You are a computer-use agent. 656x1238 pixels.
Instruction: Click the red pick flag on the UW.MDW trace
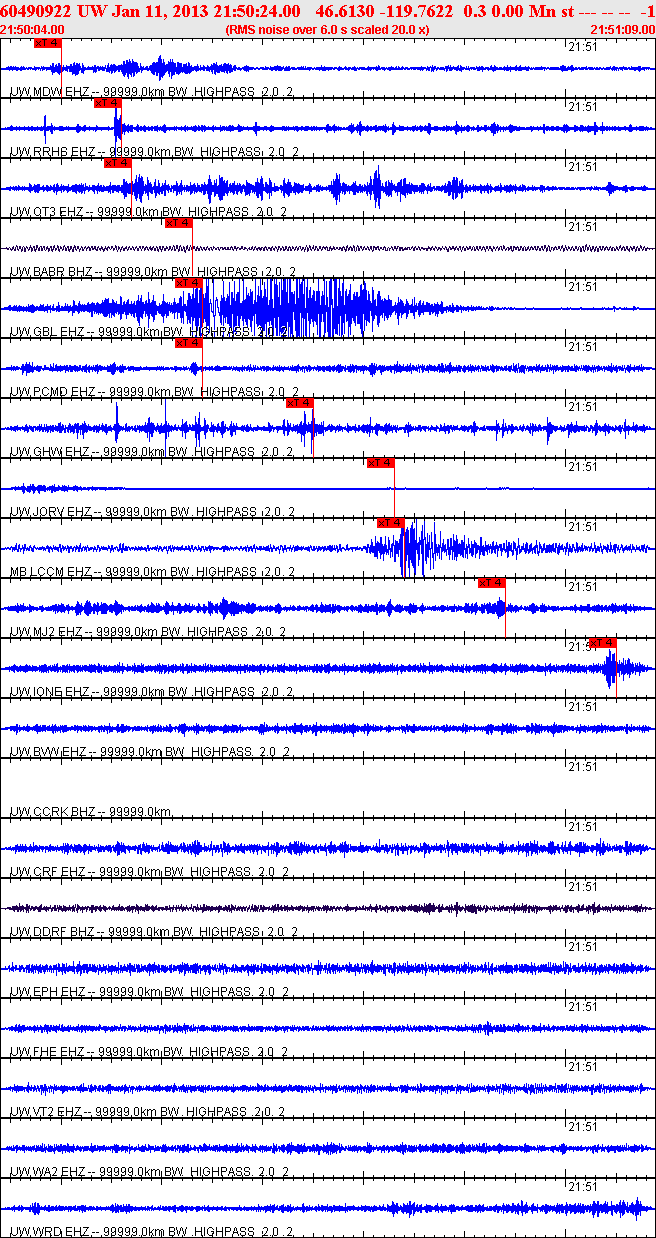pos(47,43)
